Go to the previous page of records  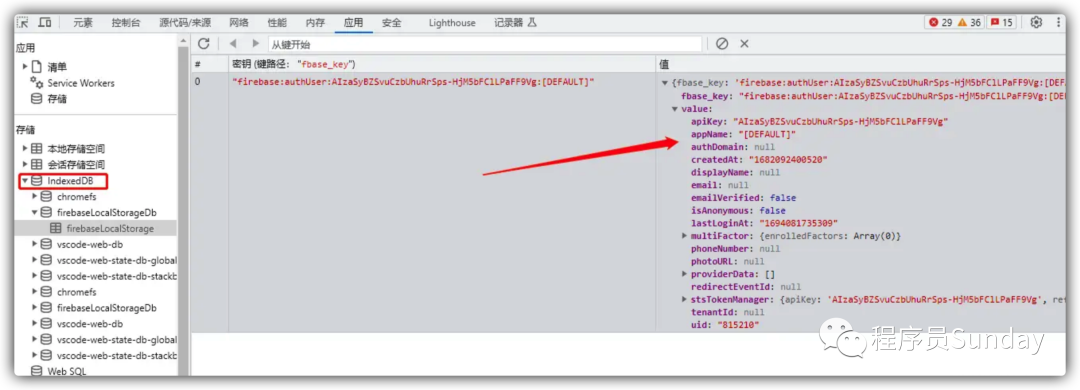pyautogui.click(x=233, y=43)
